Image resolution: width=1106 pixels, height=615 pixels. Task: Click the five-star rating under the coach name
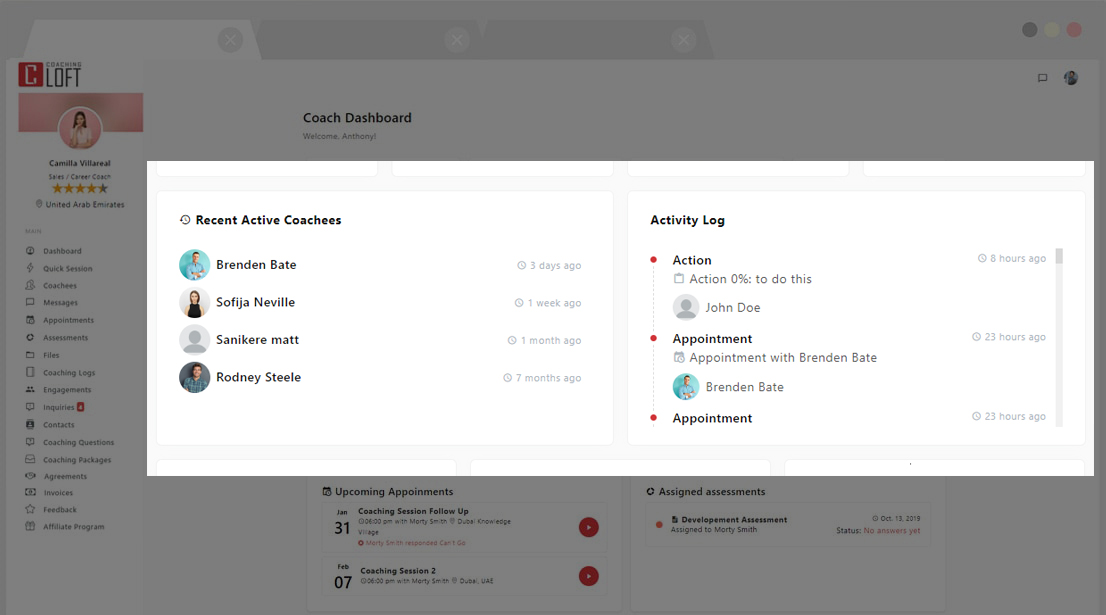click(x=79, y=187)
